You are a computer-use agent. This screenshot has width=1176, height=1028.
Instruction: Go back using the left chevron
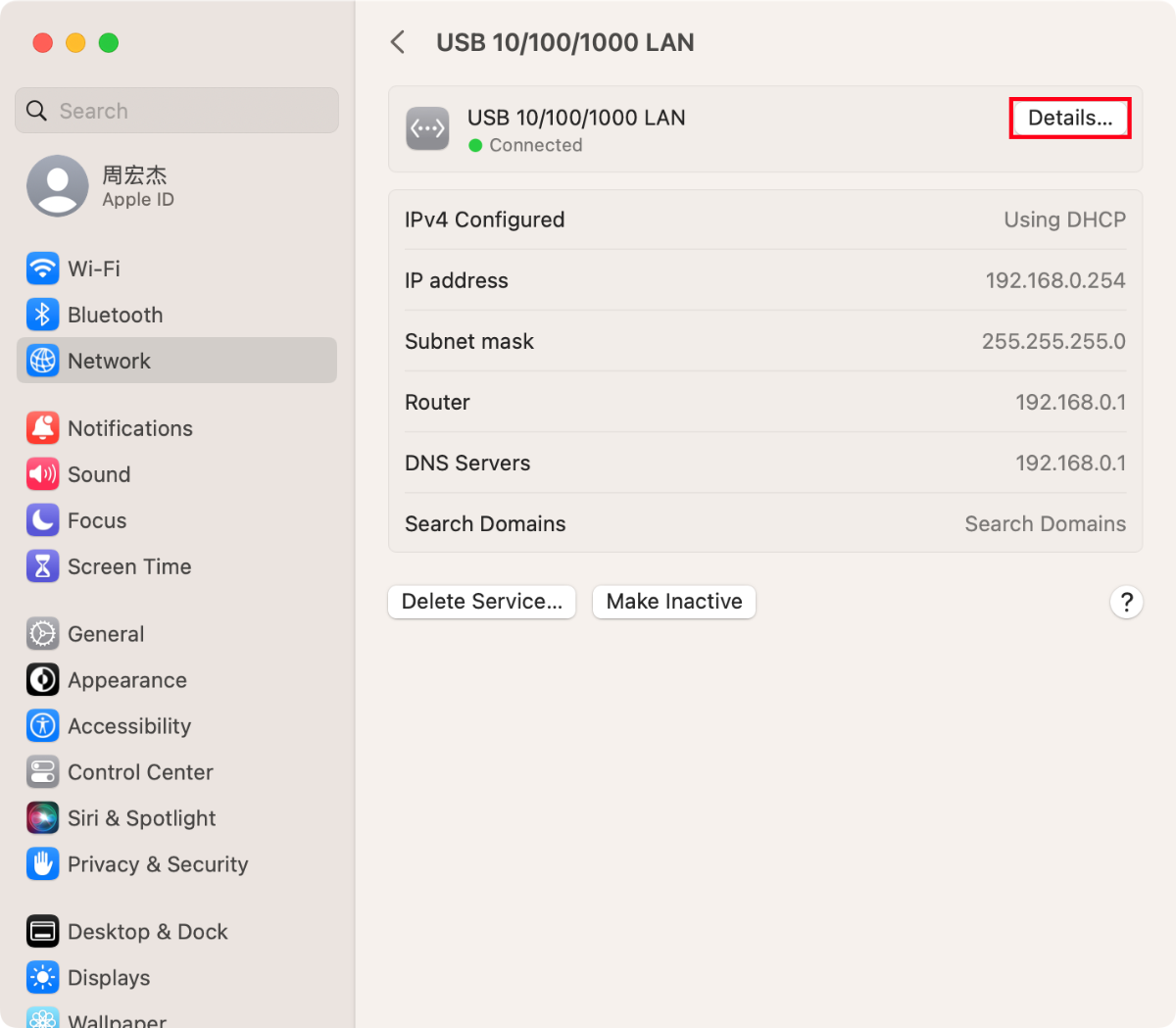(x=398, y=42)
